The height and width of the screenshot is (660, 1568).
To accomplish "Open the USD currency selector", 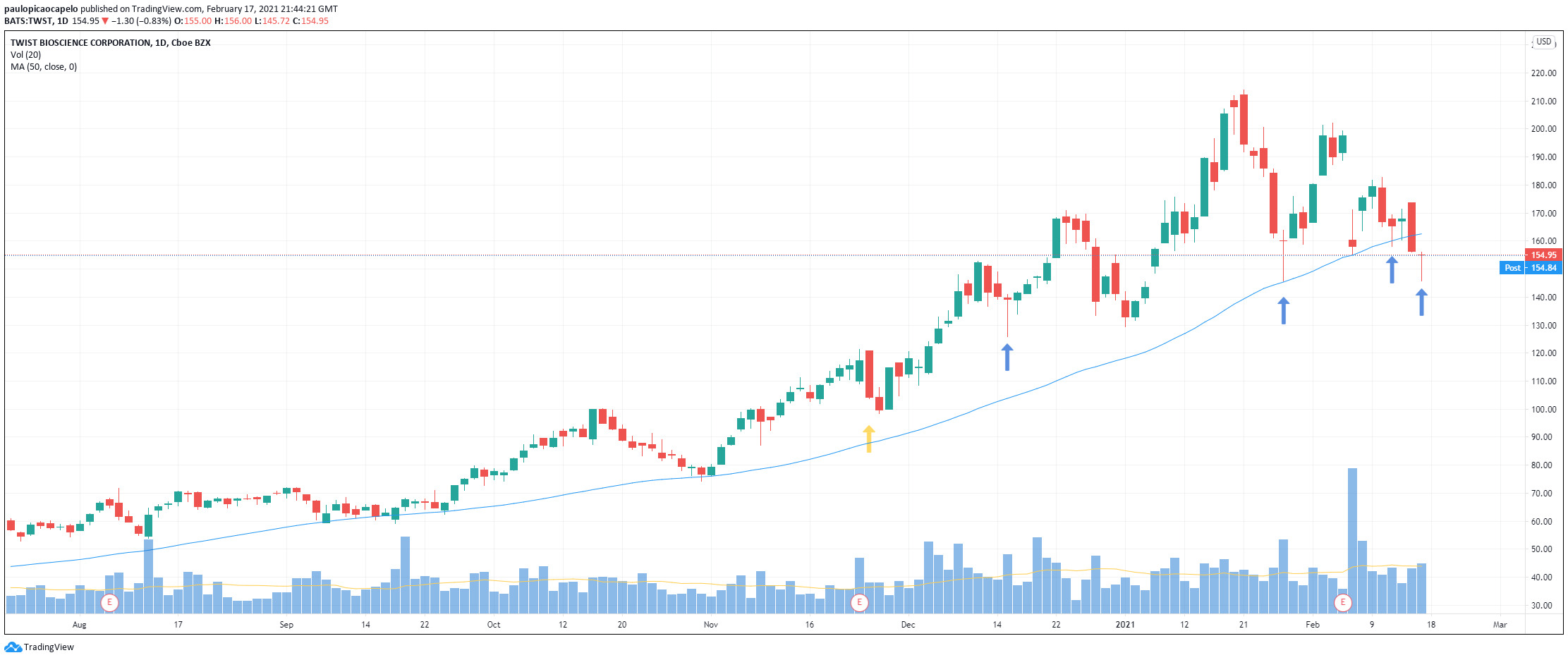I will point(1544,42).
